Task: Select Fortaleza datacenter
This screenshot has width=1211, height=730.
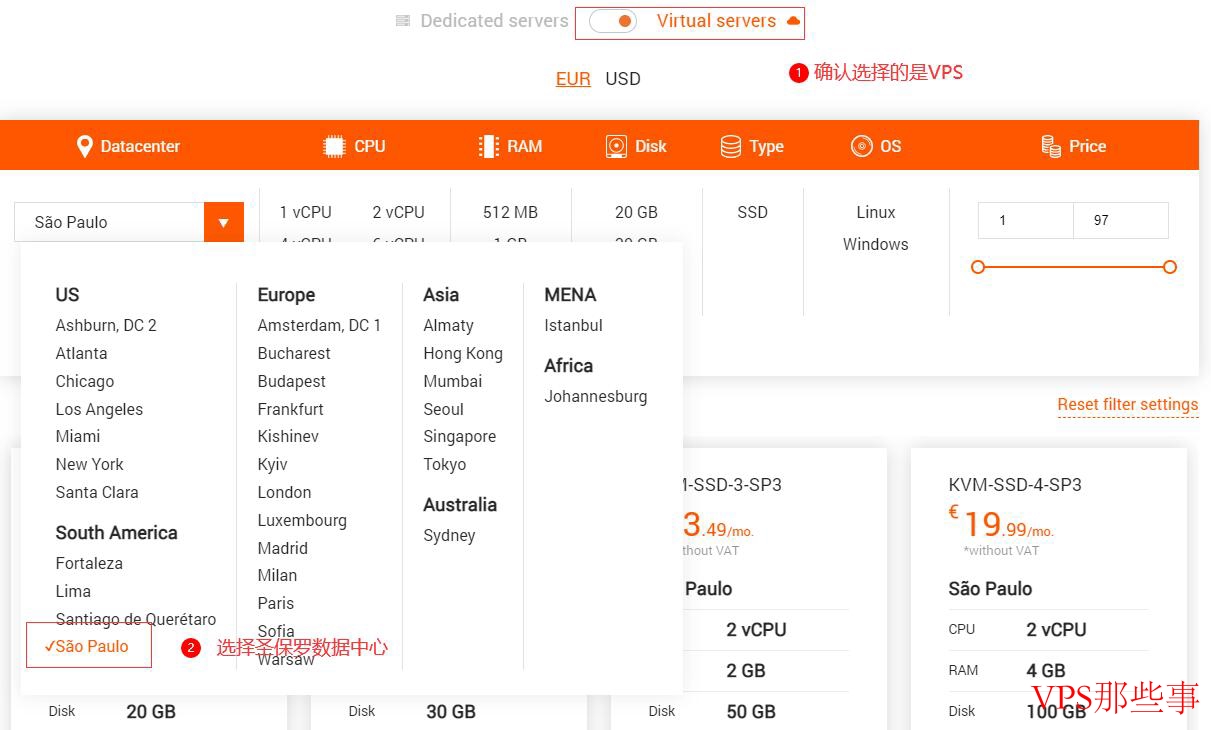Action: coord(89,563)
